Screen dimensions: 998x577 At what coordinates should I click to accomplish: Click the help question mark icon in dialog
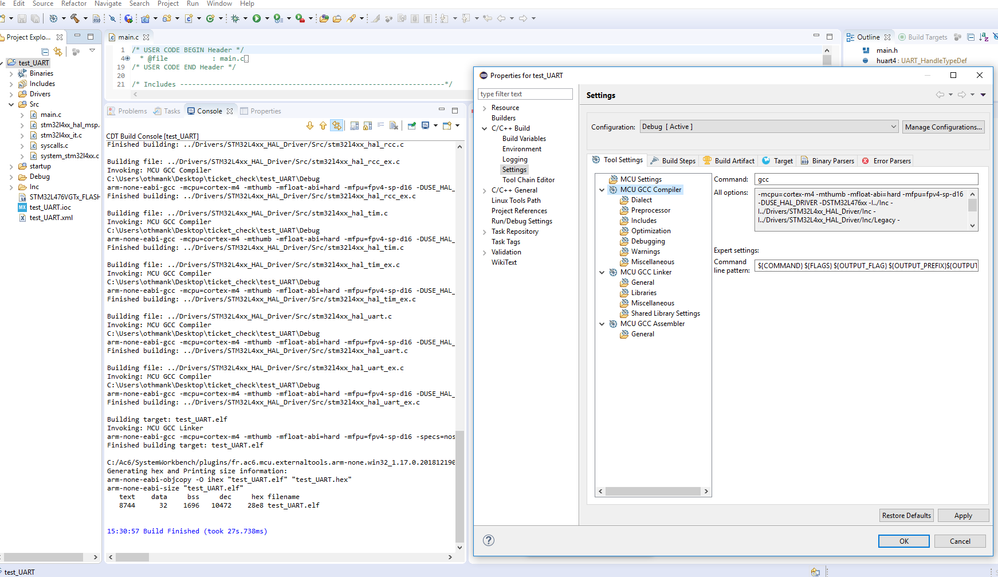(x=488, y=540)
